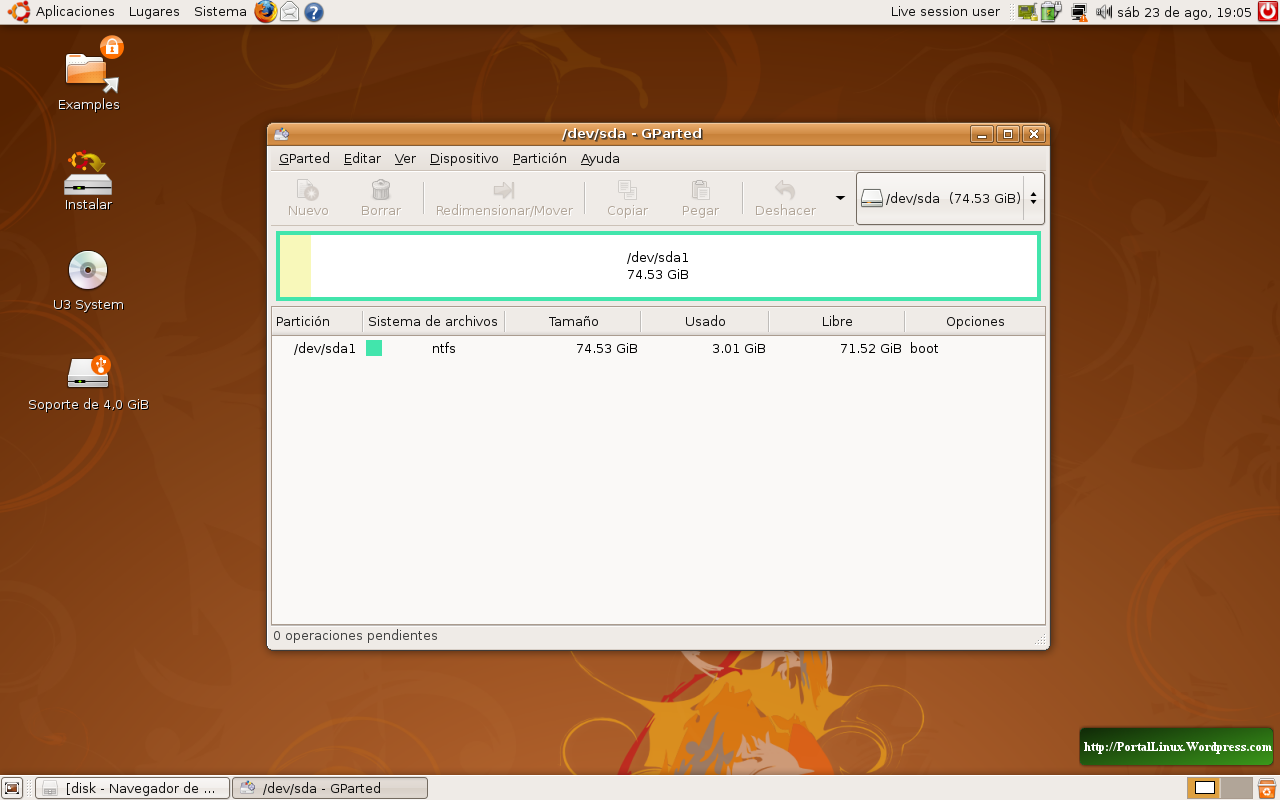Click the Partición column header
The height and width of the screenshot is (800, 1280).
317,321
